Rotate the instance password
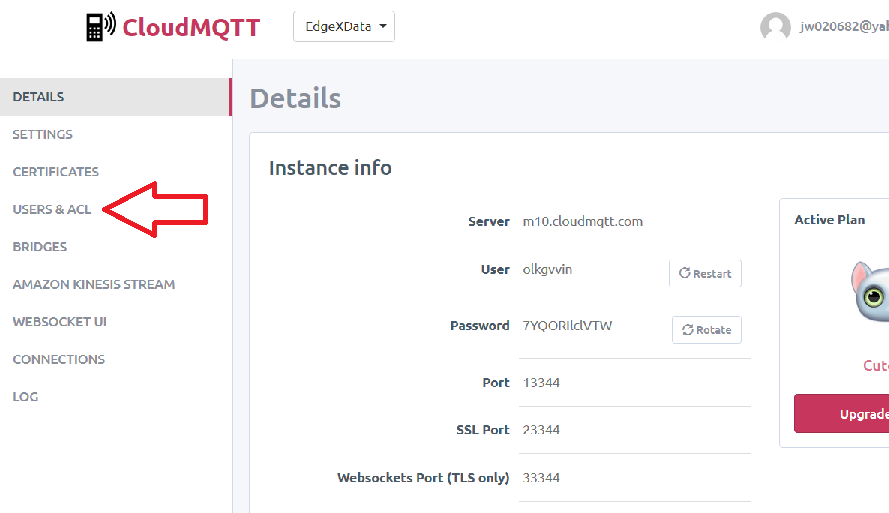 (x=706, y=330)
